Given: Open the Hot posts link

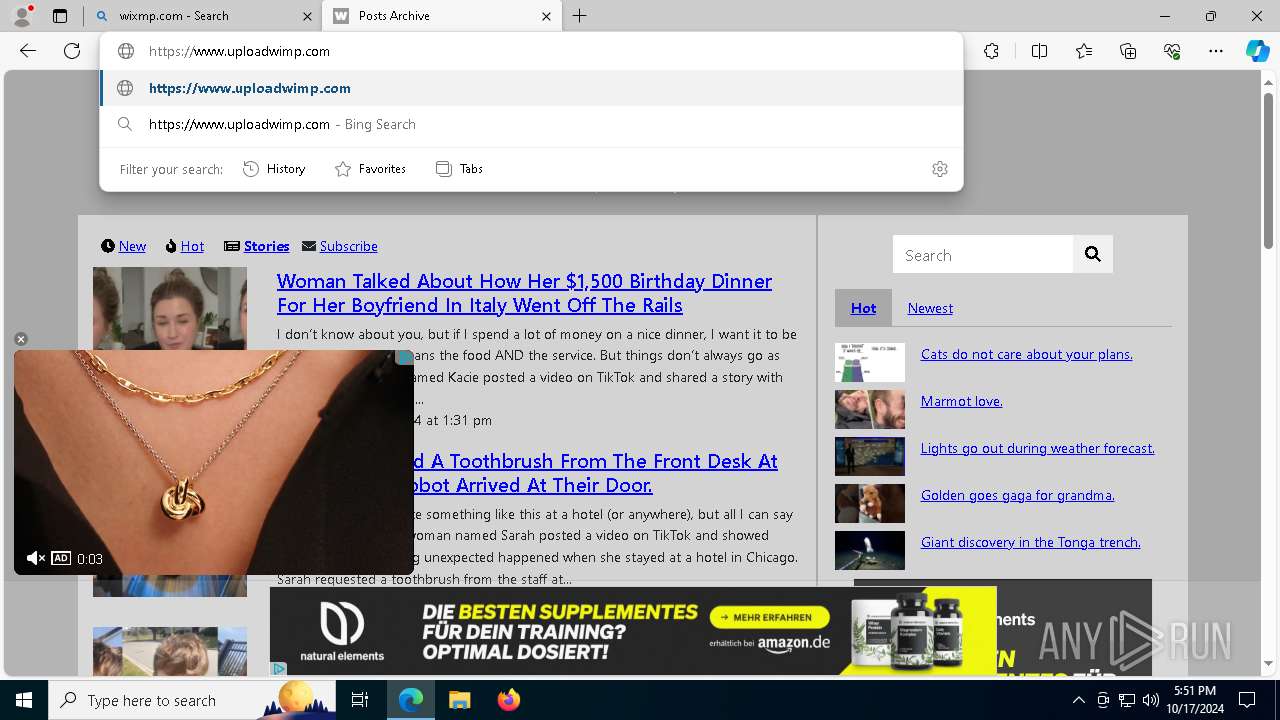Looking at the screenshot, I should [192, 246].
